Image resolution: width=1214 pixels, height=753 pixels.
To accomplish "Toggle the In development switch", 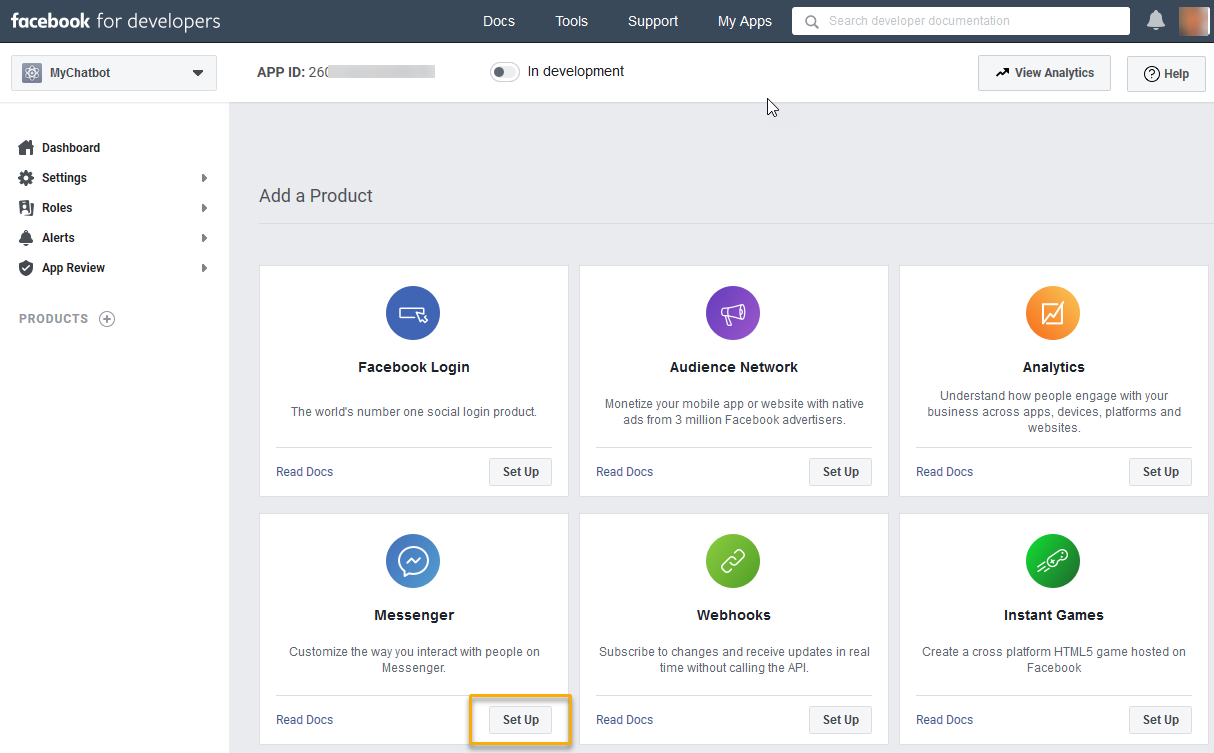I will (505, 72).
